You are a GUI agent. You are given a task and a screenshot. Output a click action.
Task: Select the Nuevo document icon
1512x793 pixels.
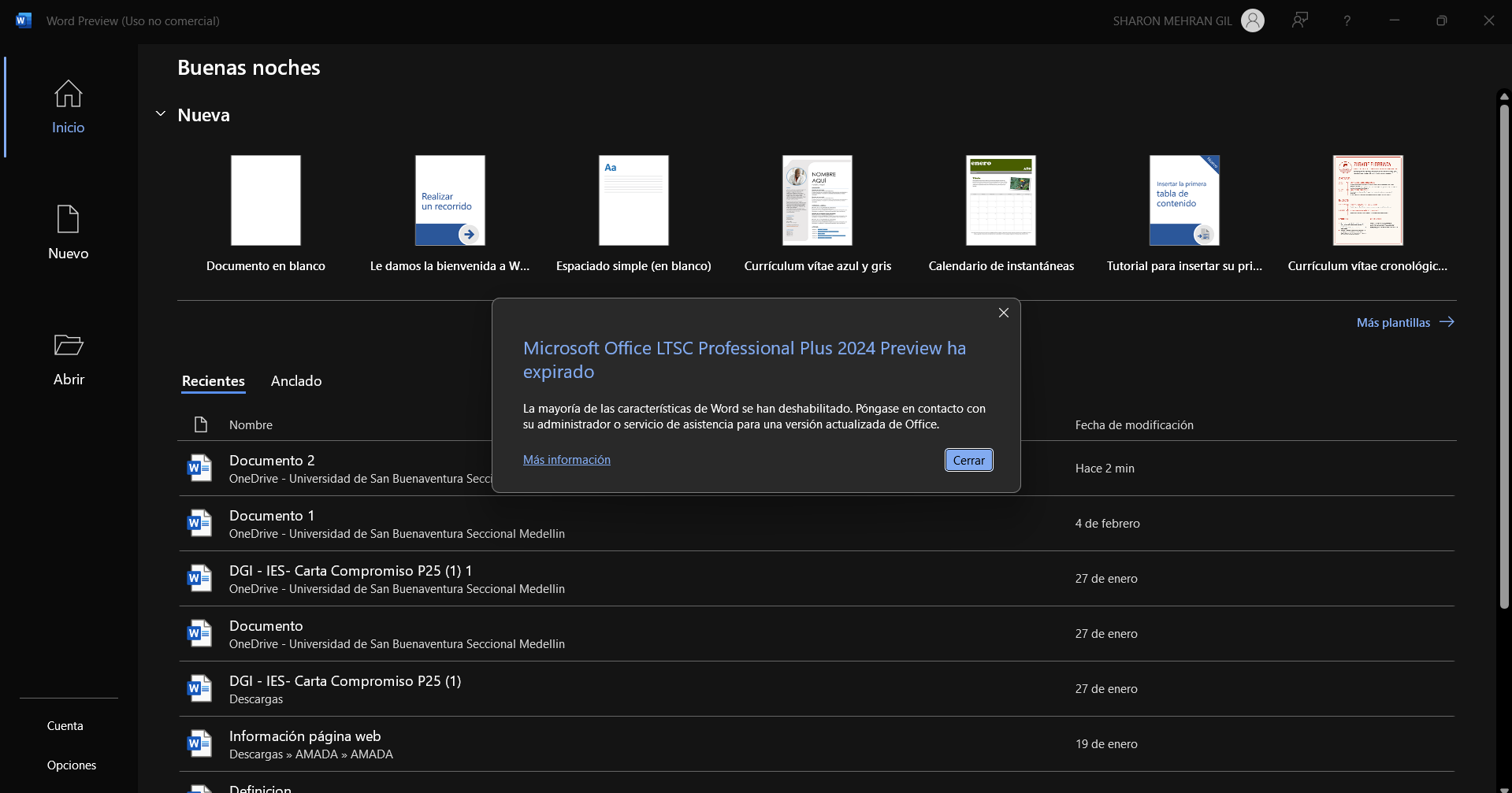[x=69, y=219]
